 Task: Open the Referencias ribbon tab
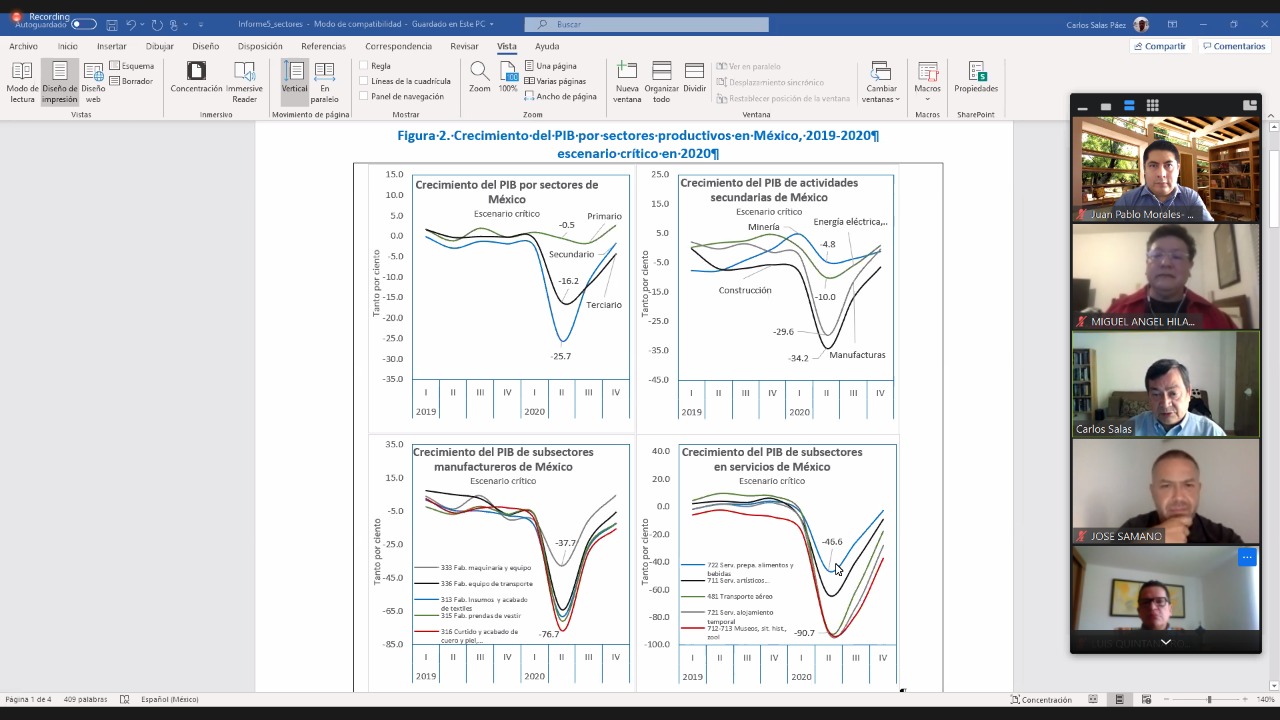(323, 46)
